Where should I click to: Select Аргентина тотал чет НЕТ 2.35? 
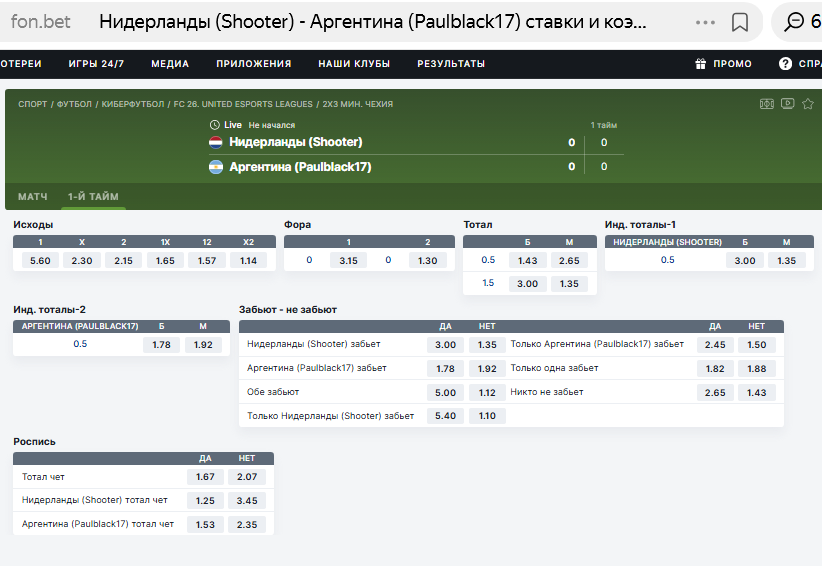pos(247,525)
